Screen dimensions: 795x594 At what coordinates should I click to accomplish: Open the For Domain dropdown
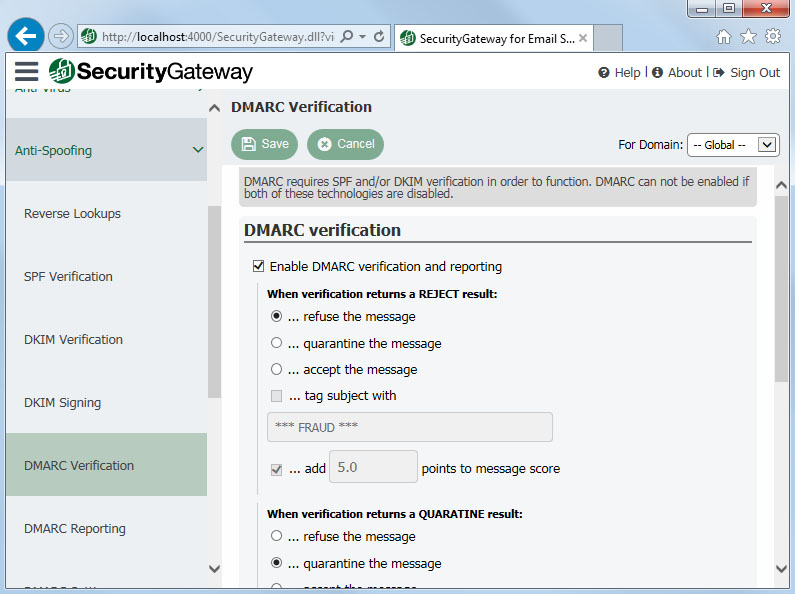coord(733,145)
